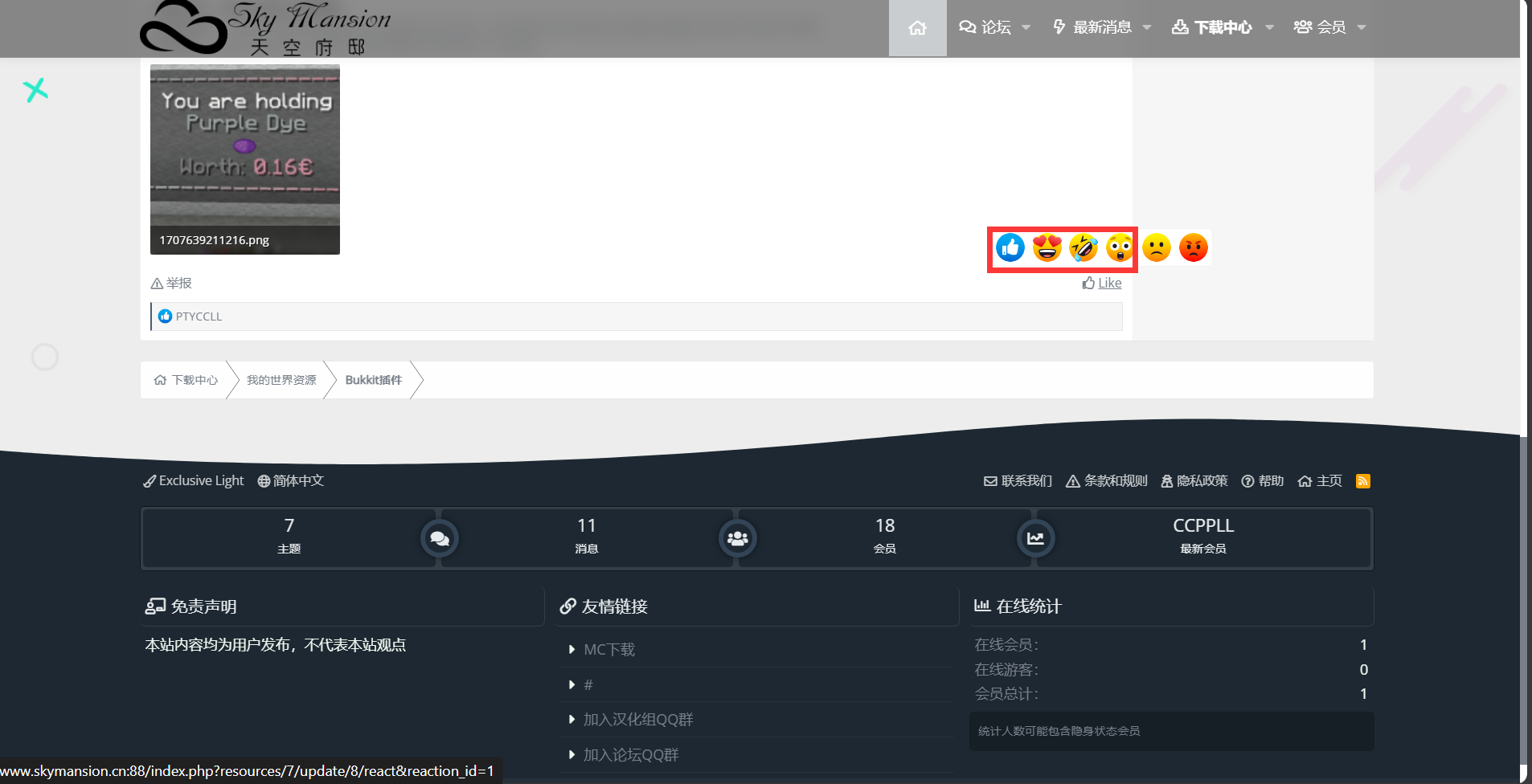The image size is (1532, 784).
Task: Open the 1707639211216.png attachment thumbnail
Action: click(244, 159)
